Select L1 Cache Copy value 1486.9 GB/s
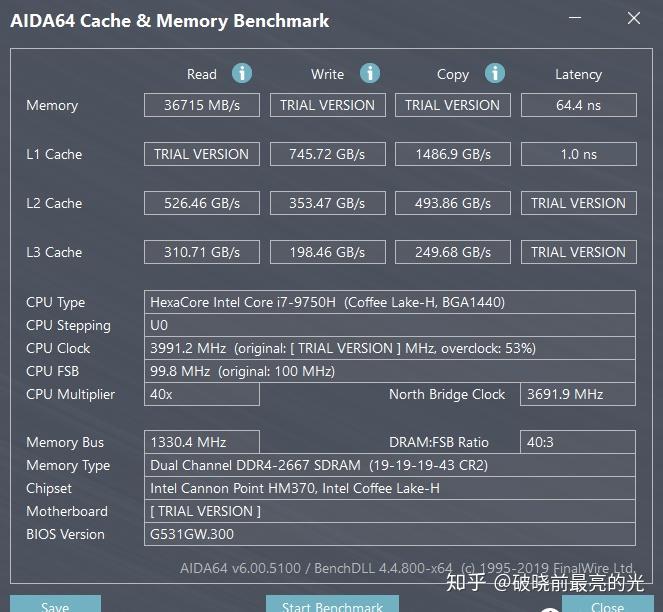663x612 pixels. [453, 154]
